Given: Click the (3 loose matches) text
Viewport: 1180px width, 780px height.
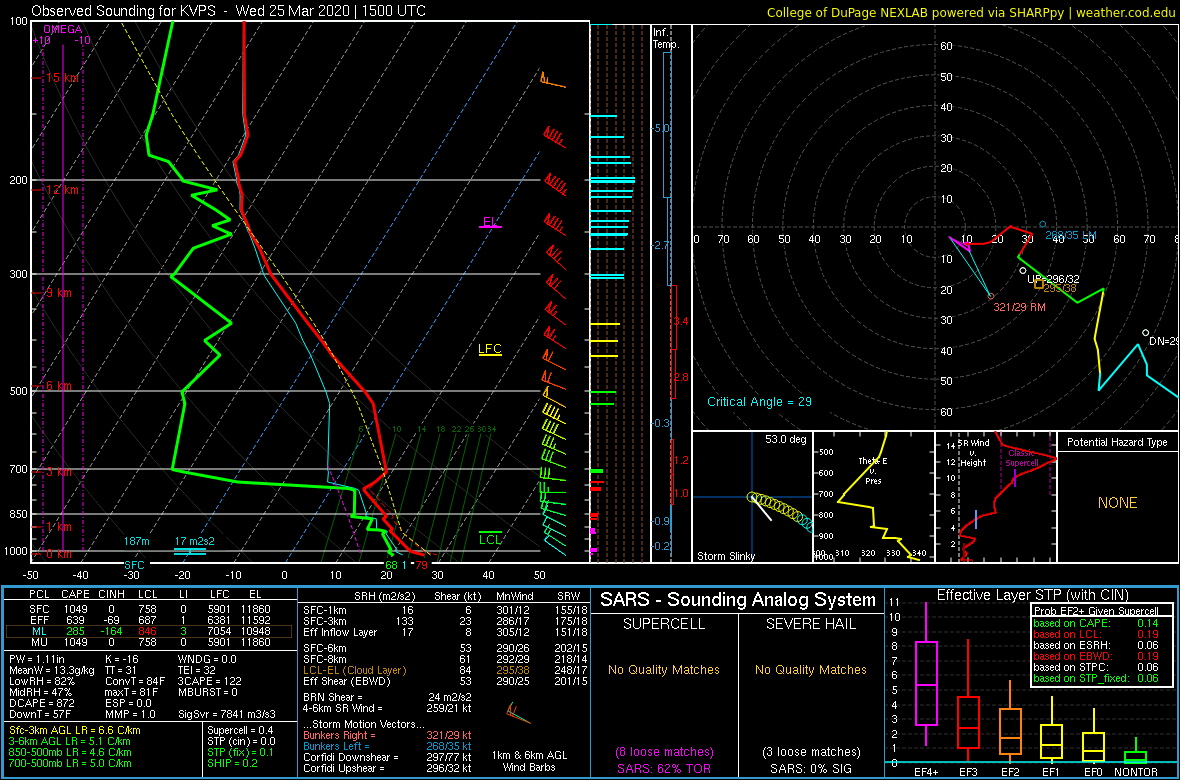Looking at the screenshot, I should click(x=810, y=751).
